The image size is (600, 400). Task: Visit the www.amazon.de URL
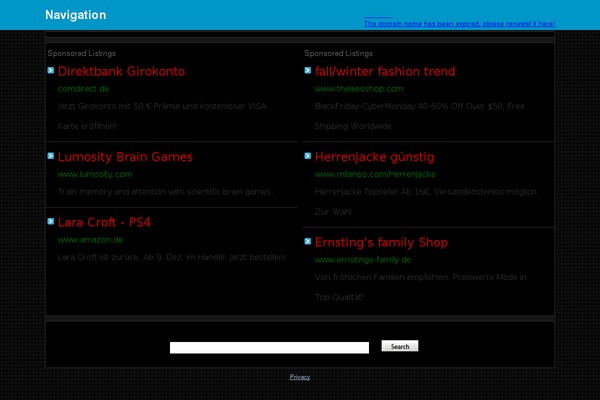pyautogui.click(x=90, y=240)
